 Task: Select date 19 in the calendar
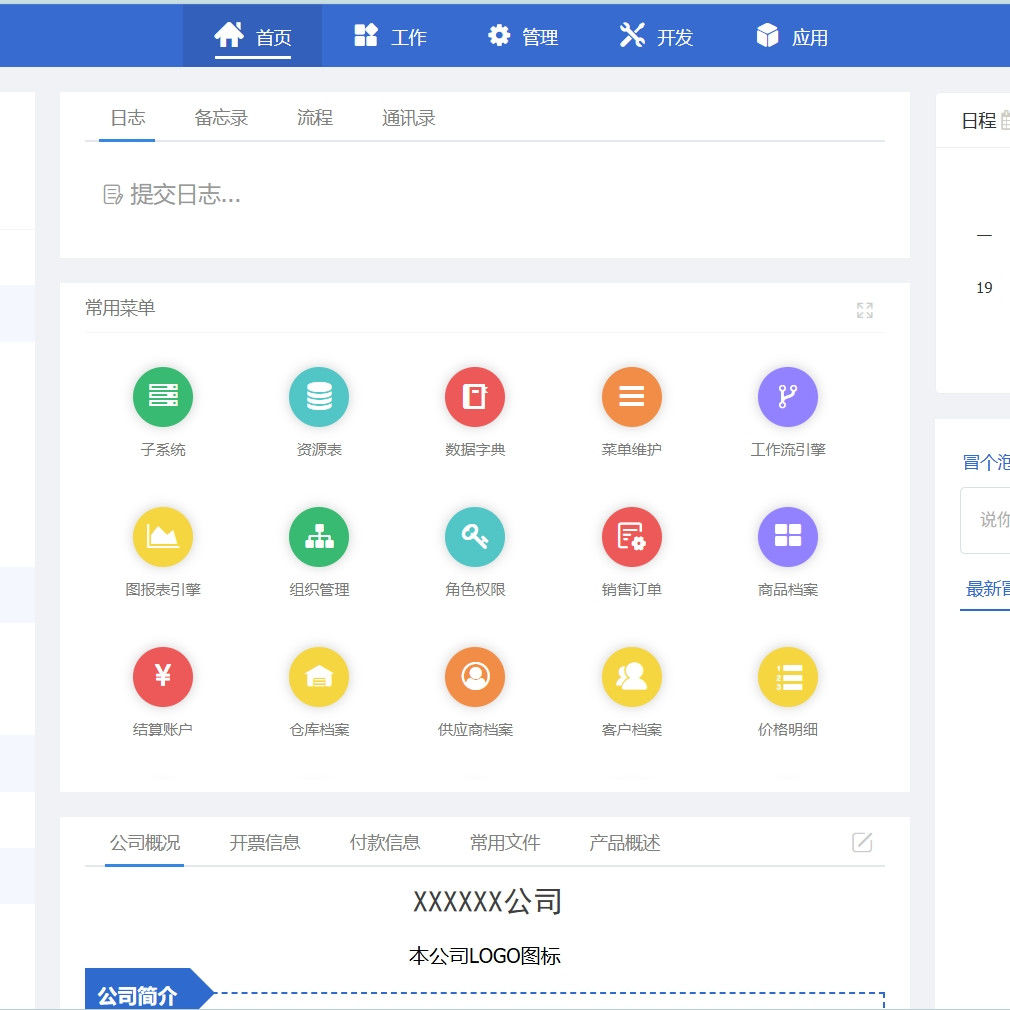(x=984, y=288)
